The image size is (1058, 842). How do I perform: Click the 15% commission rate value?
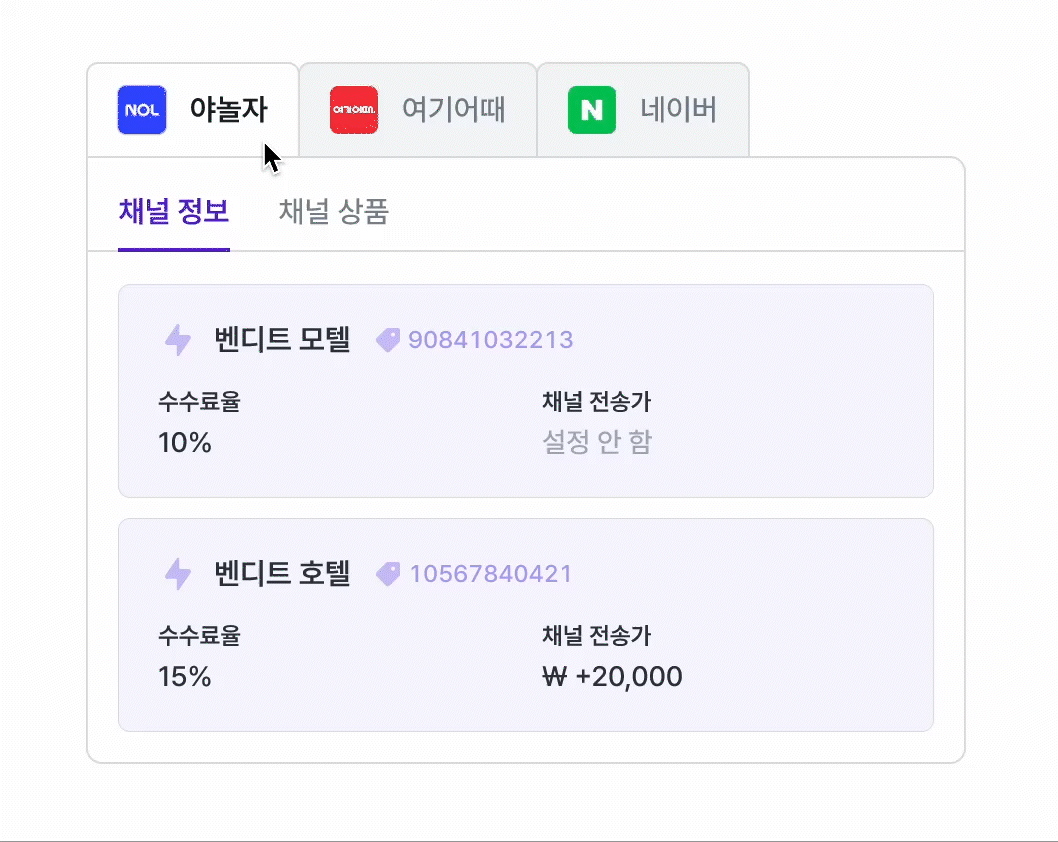185,677
